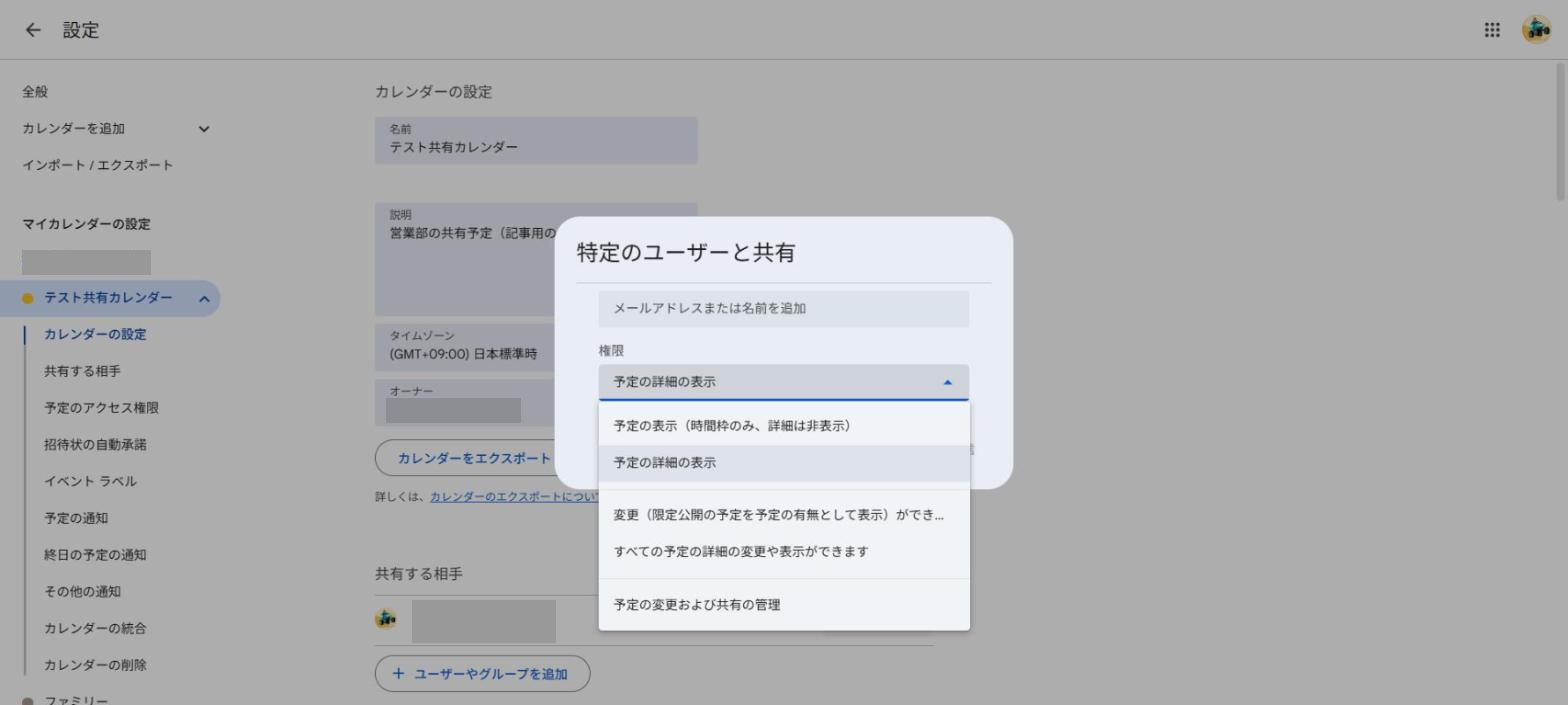
Task: Jump to その他の通知
Action: 82,592
